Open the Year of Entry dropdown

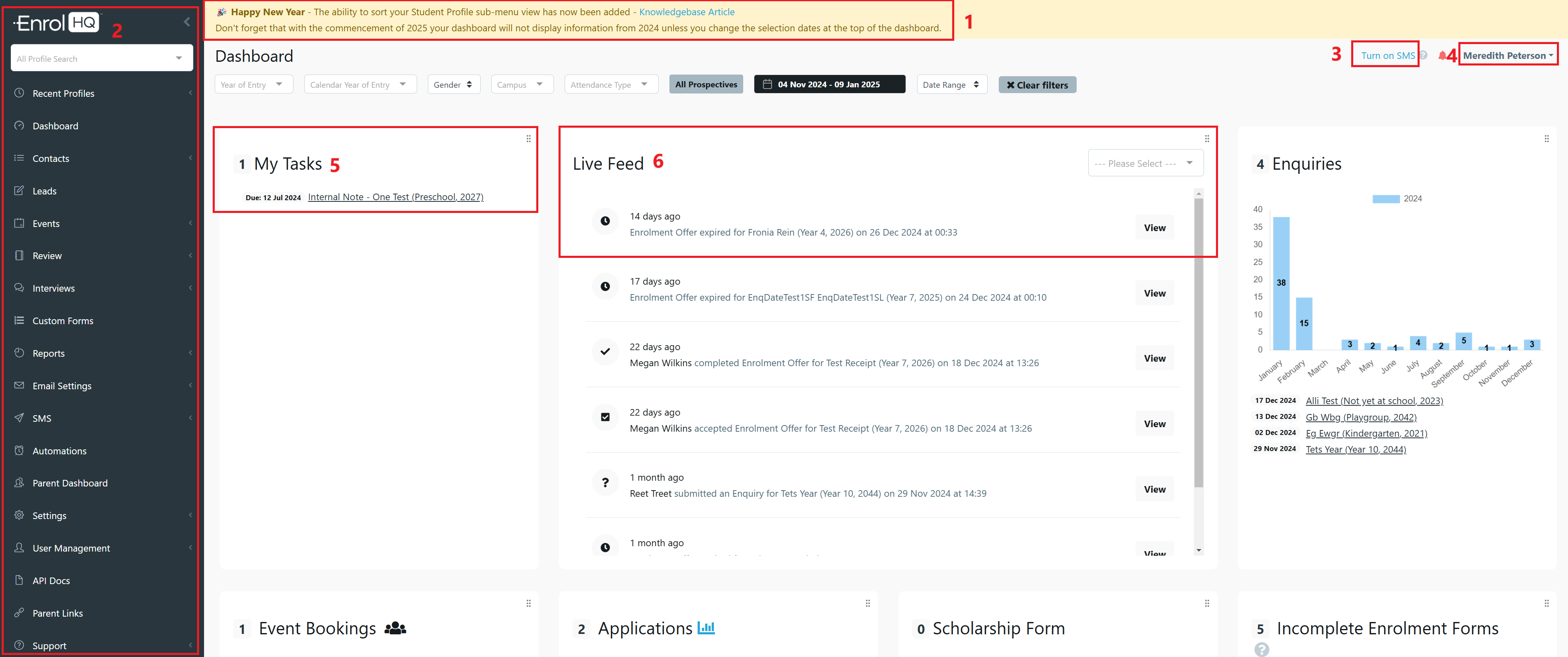tap(253, 84)
